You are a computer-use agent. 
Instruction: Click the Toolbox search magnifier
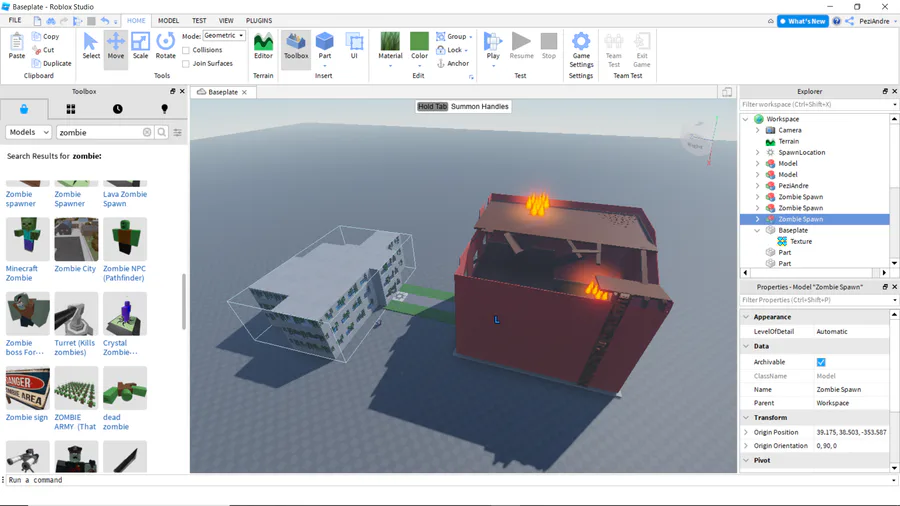click(x=162, y=133)
